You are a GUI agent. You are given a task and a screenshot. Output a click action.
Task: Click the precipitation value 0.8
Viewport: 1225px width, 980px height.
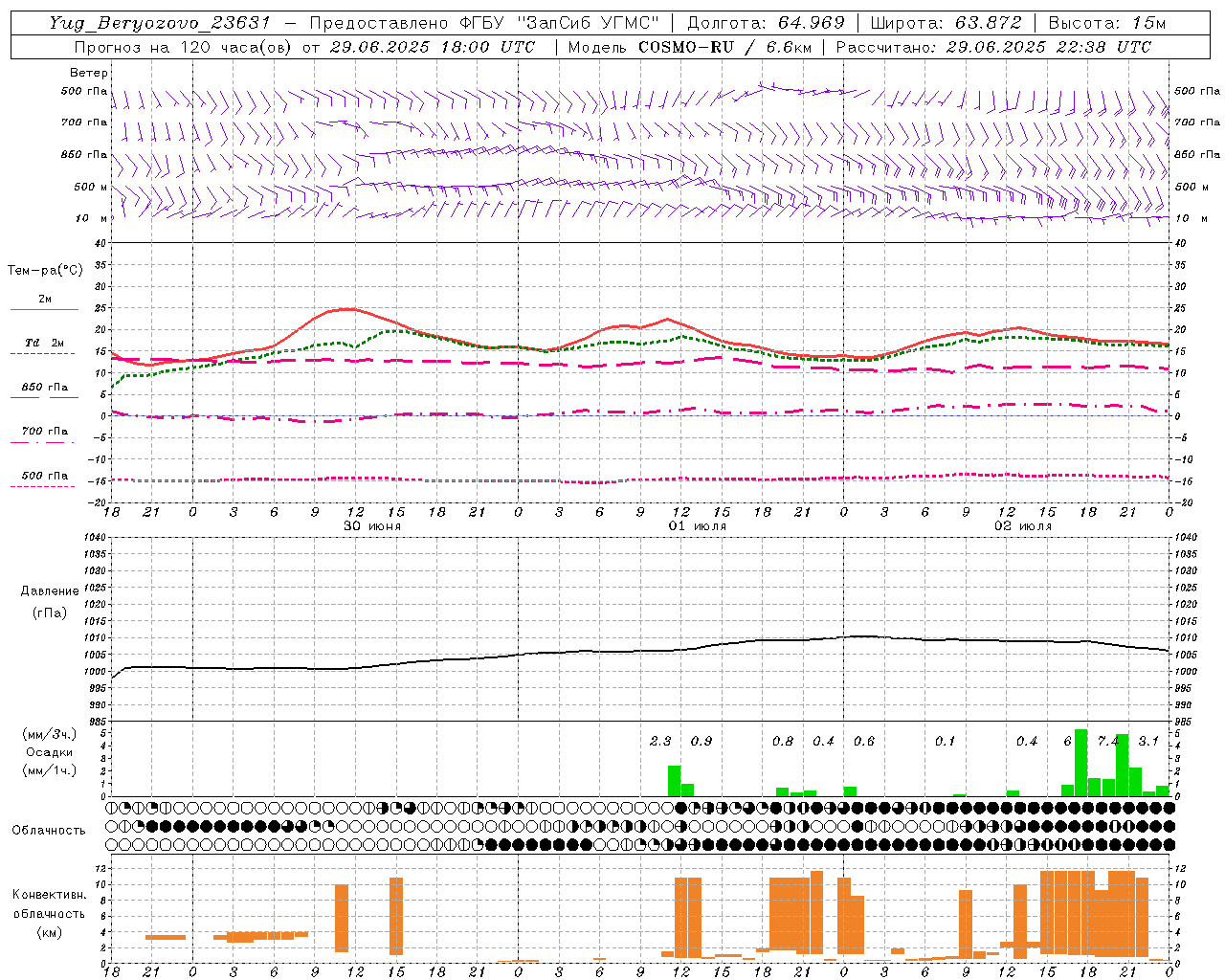coord(783,741)
